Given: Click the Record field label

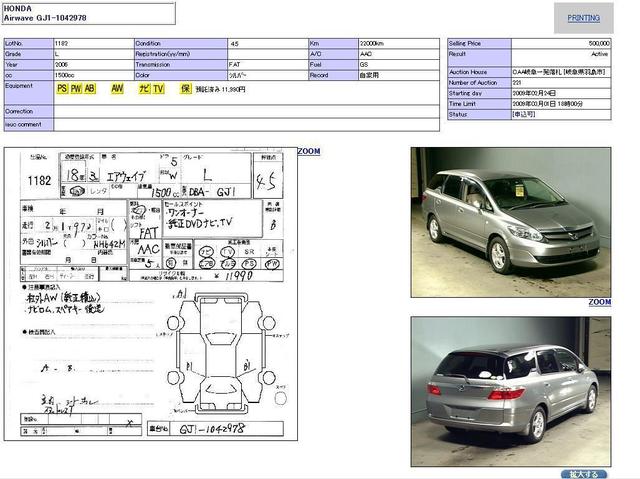Looking at the screenshot, I should coord(319,75).
